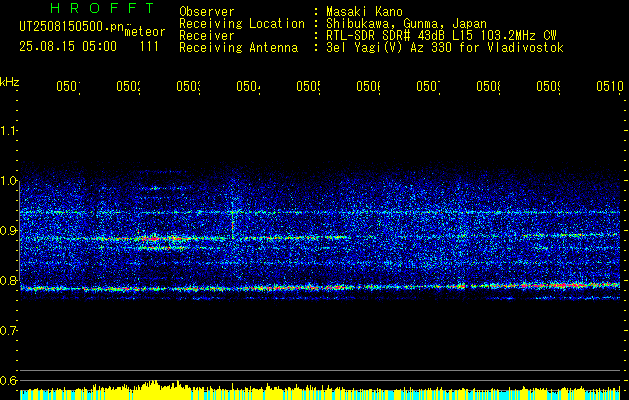629x400 pixels.
Task: Select the UT2508150500.pn filename text
Action: [x=71, y=27]
